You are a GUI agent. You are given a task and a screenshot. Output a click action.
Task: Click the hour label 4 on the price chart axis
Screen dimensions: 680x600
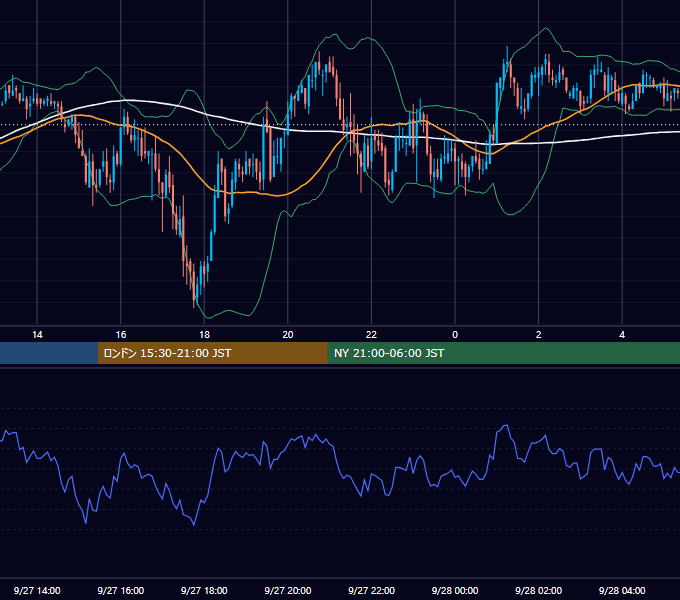(622, 335)
